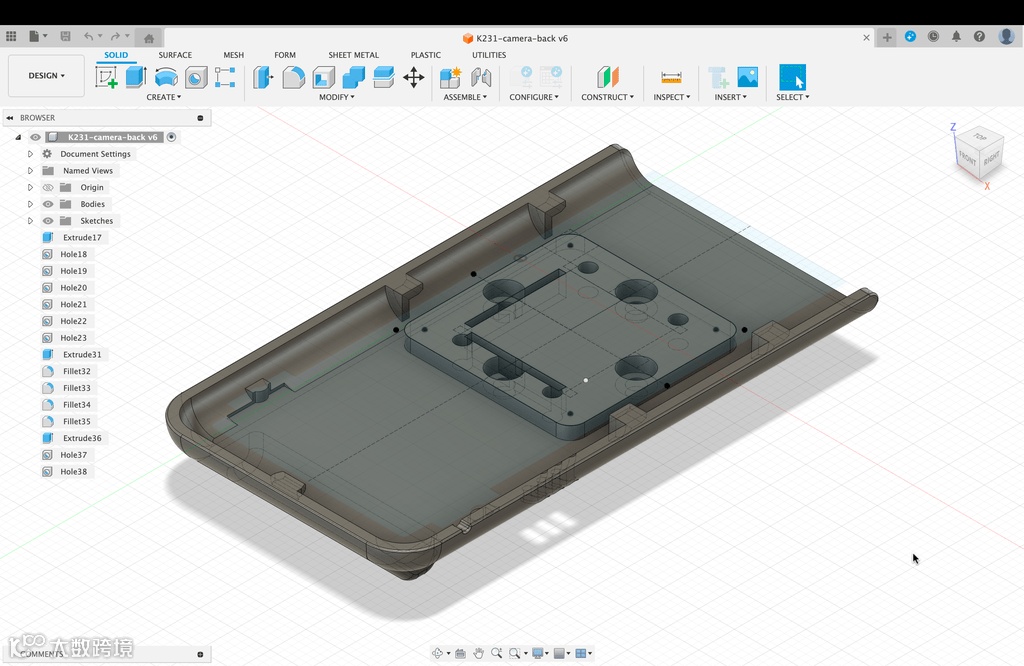Open the CREATE dropdown menu
The height and width of the screenshot is (666, 1024).
click(163, 97)
